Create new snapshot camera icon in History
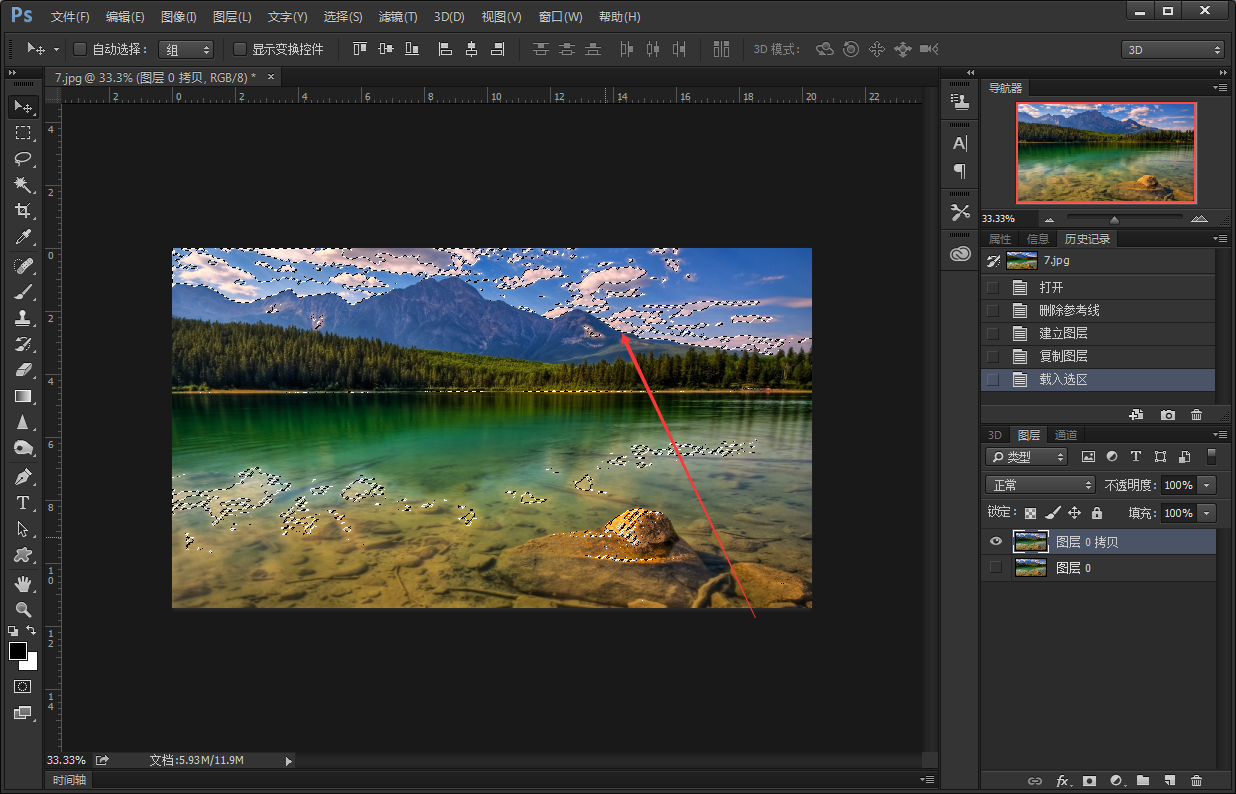This screenshot has width=1236, height=794. point(1167,414)
